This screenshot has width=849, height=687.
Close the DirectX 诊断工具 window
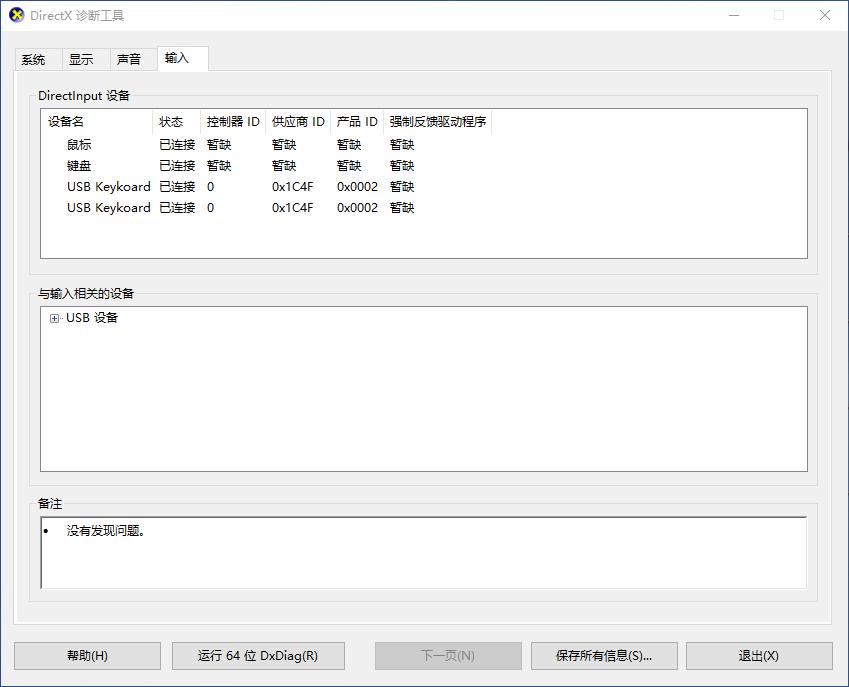click(x=825, y=15)
